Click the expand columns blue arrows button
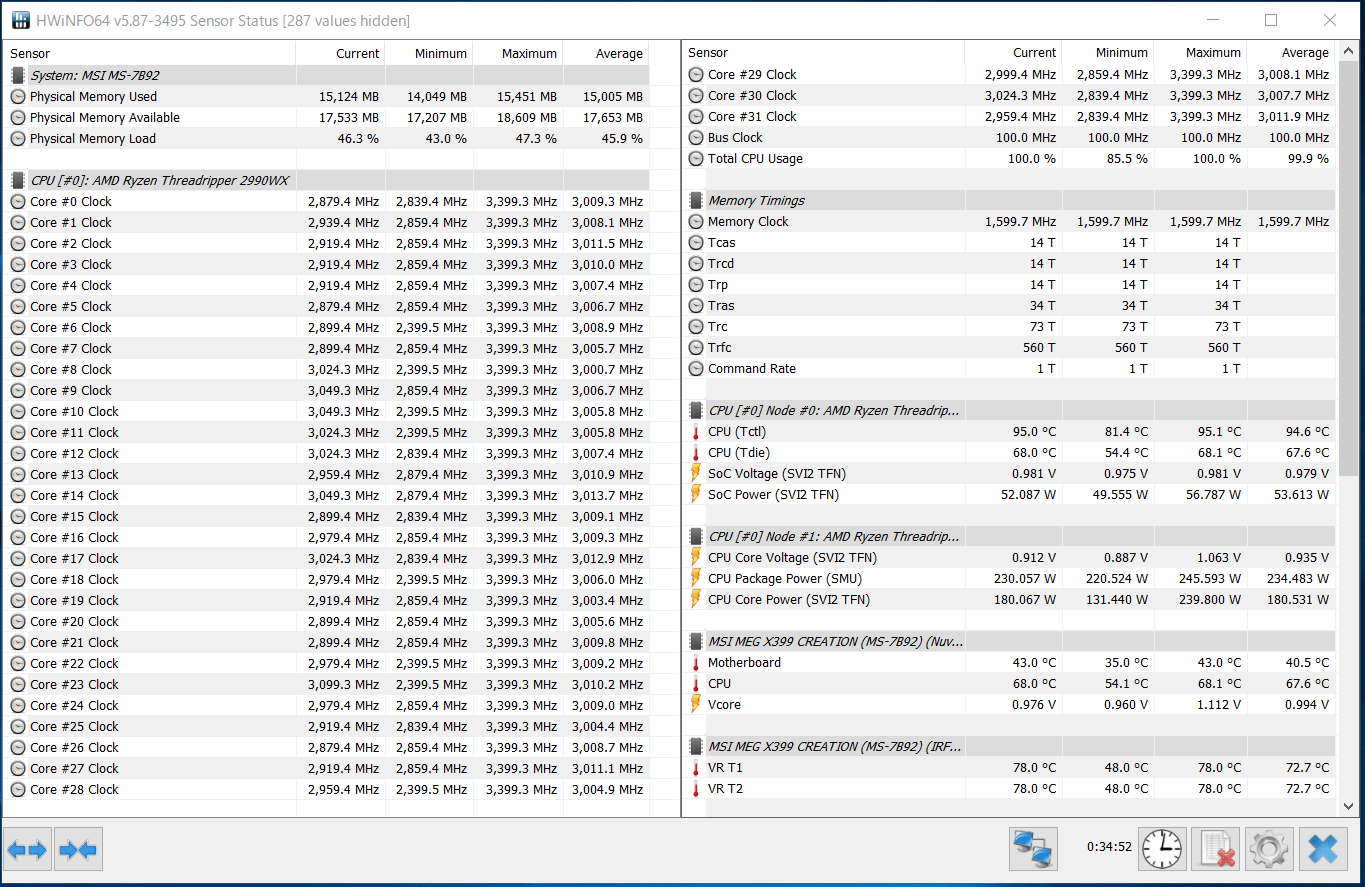The image size is (1365, 887). (x=27, y=850)
